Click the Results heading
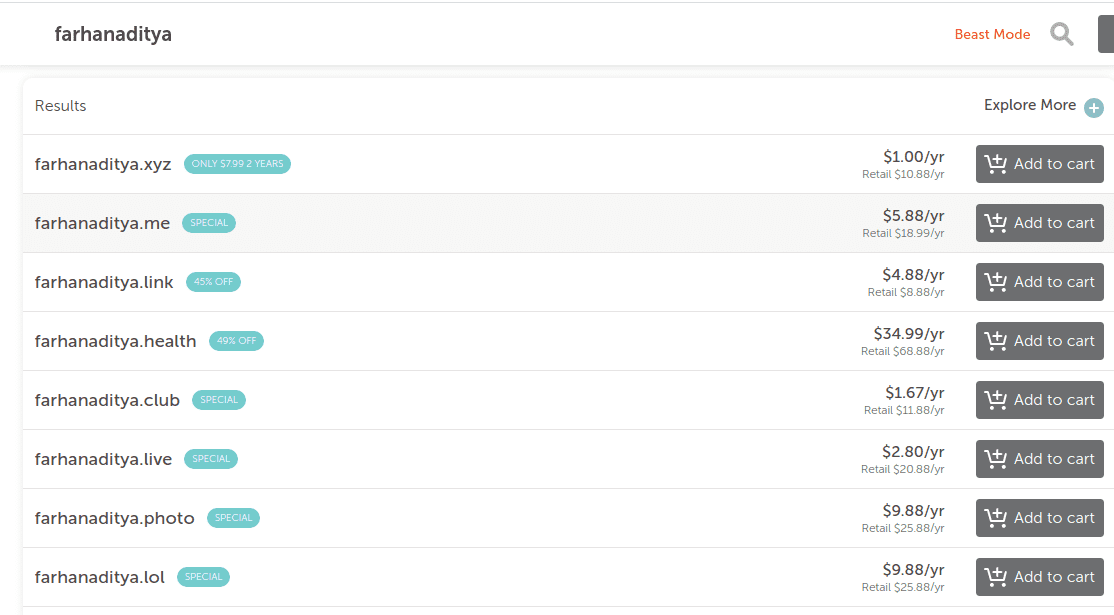Screen dimensions: 1114x615 click(x=60, y=106)
